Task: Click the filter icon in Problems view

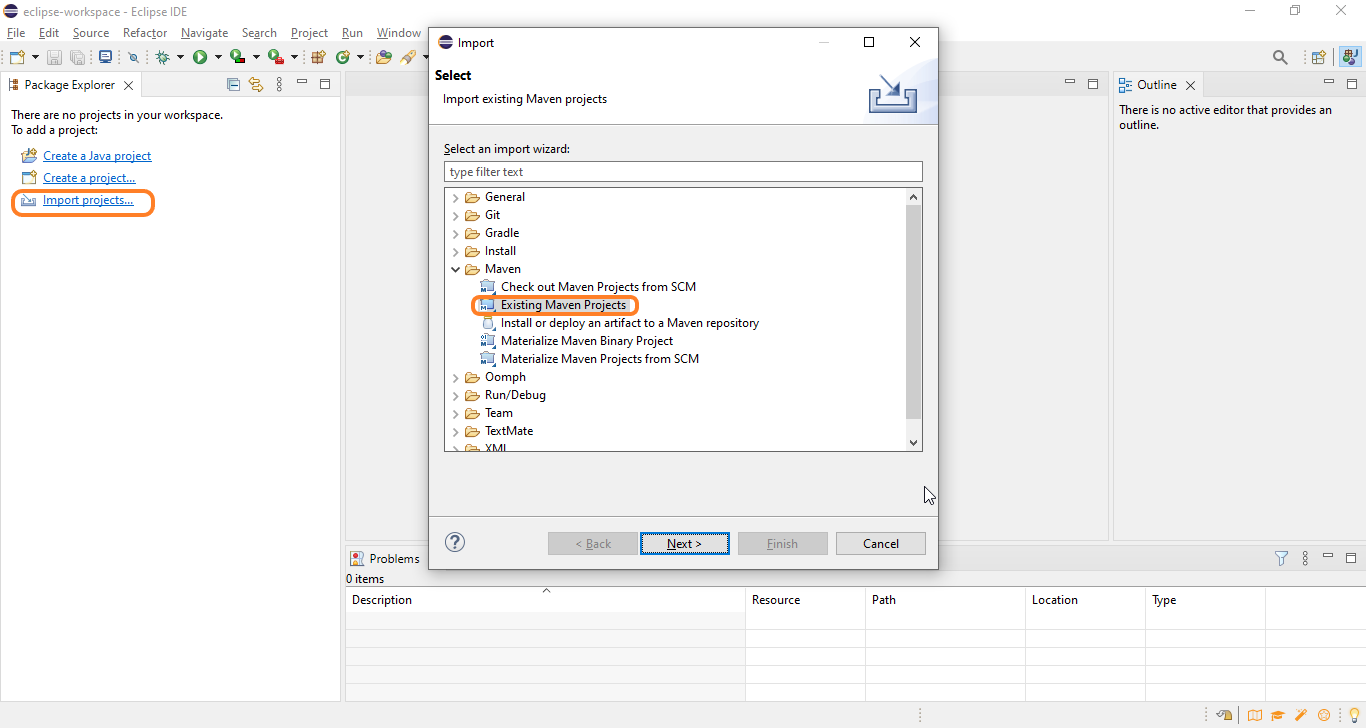Action: pos(1281,559)
